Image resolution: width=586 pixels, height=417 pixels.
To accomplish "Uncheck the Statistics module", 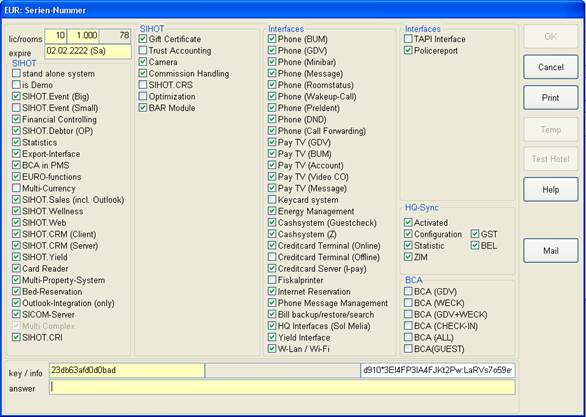I will [x=16, y=142].
